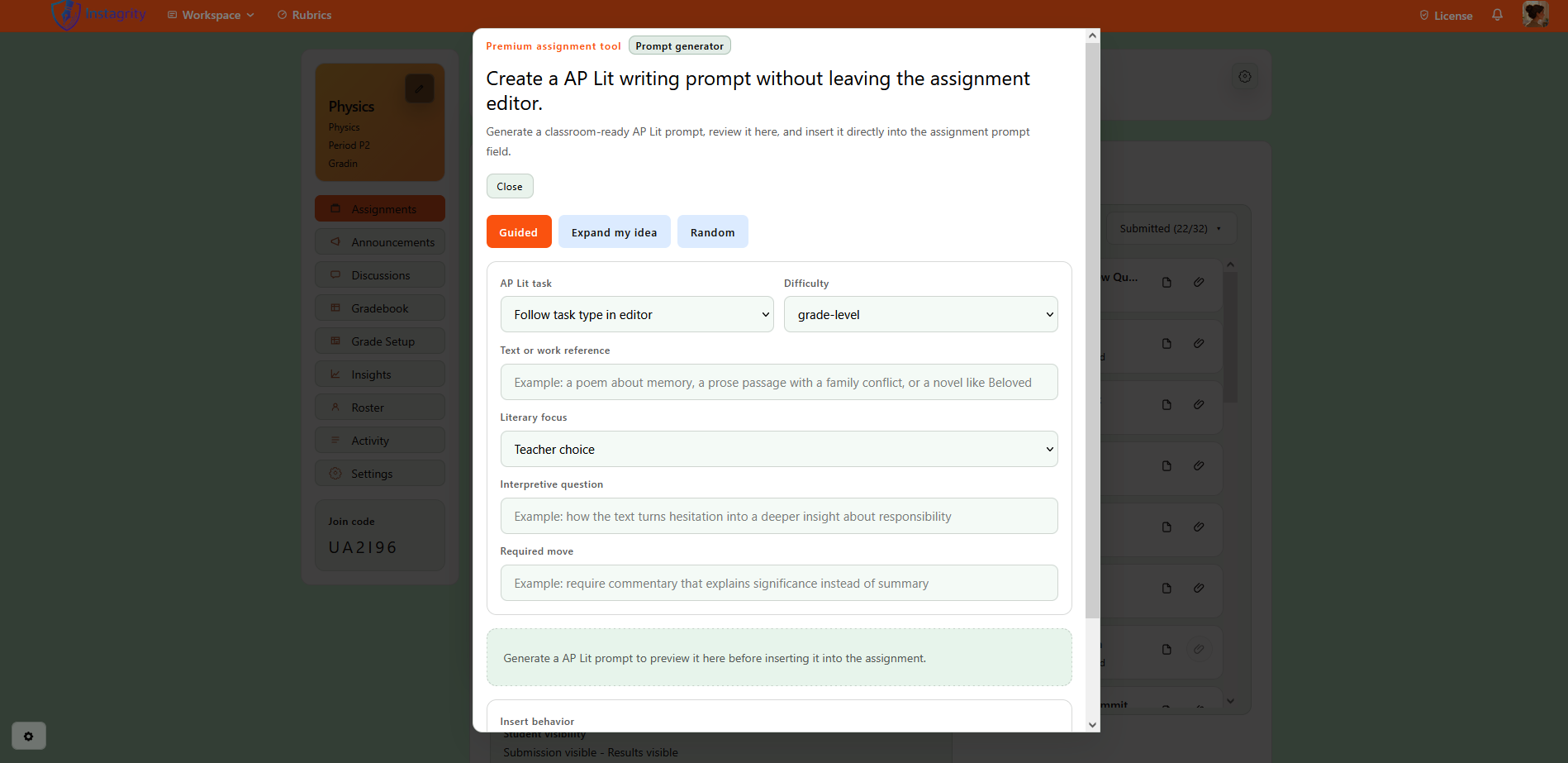This screenshot has height=763, width=1568.
Task: Click link icon in sixth submission row
Action: (x=1199, y=588)
